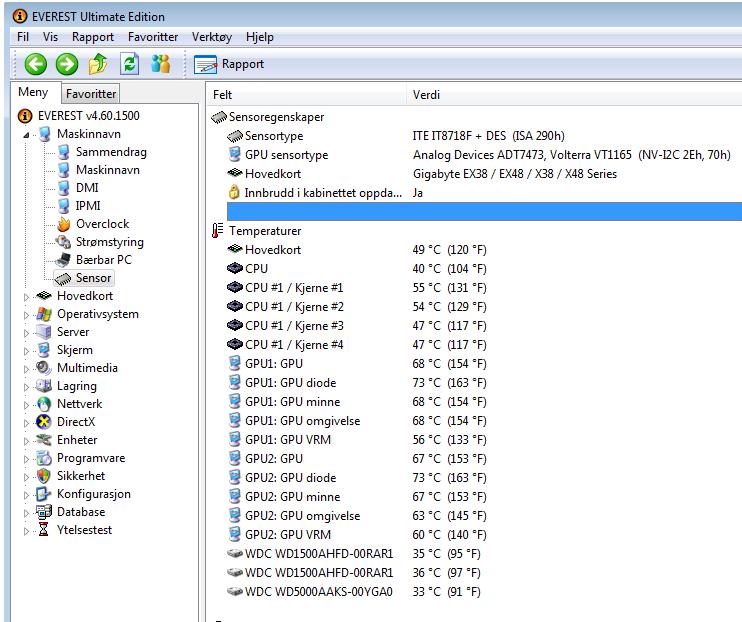742x622 pixels.
Task: Click the Verdi column header
Action: pyautogui.click(x=574, y=95)
